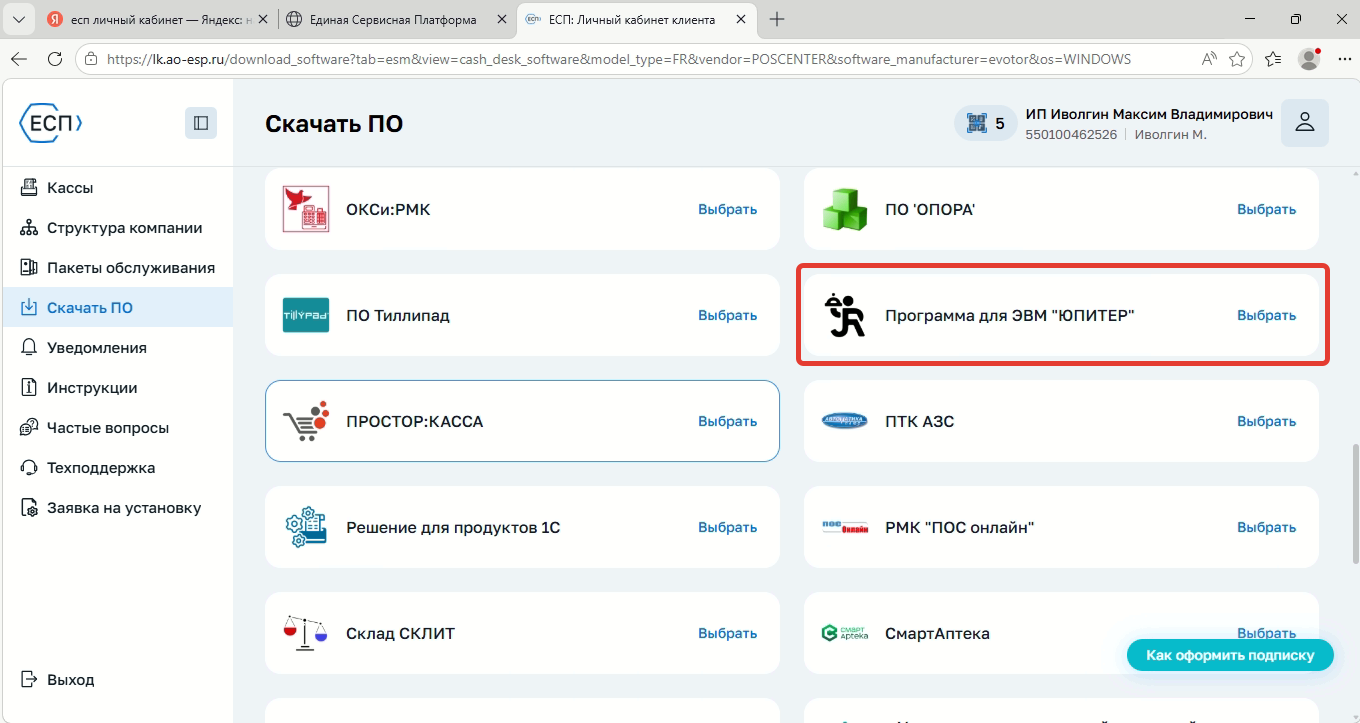Image resolution: width=1360 pixels, height=723 pixels.
Task: Click the ЮПИТЕР program logo
Action: click(845, 315)
